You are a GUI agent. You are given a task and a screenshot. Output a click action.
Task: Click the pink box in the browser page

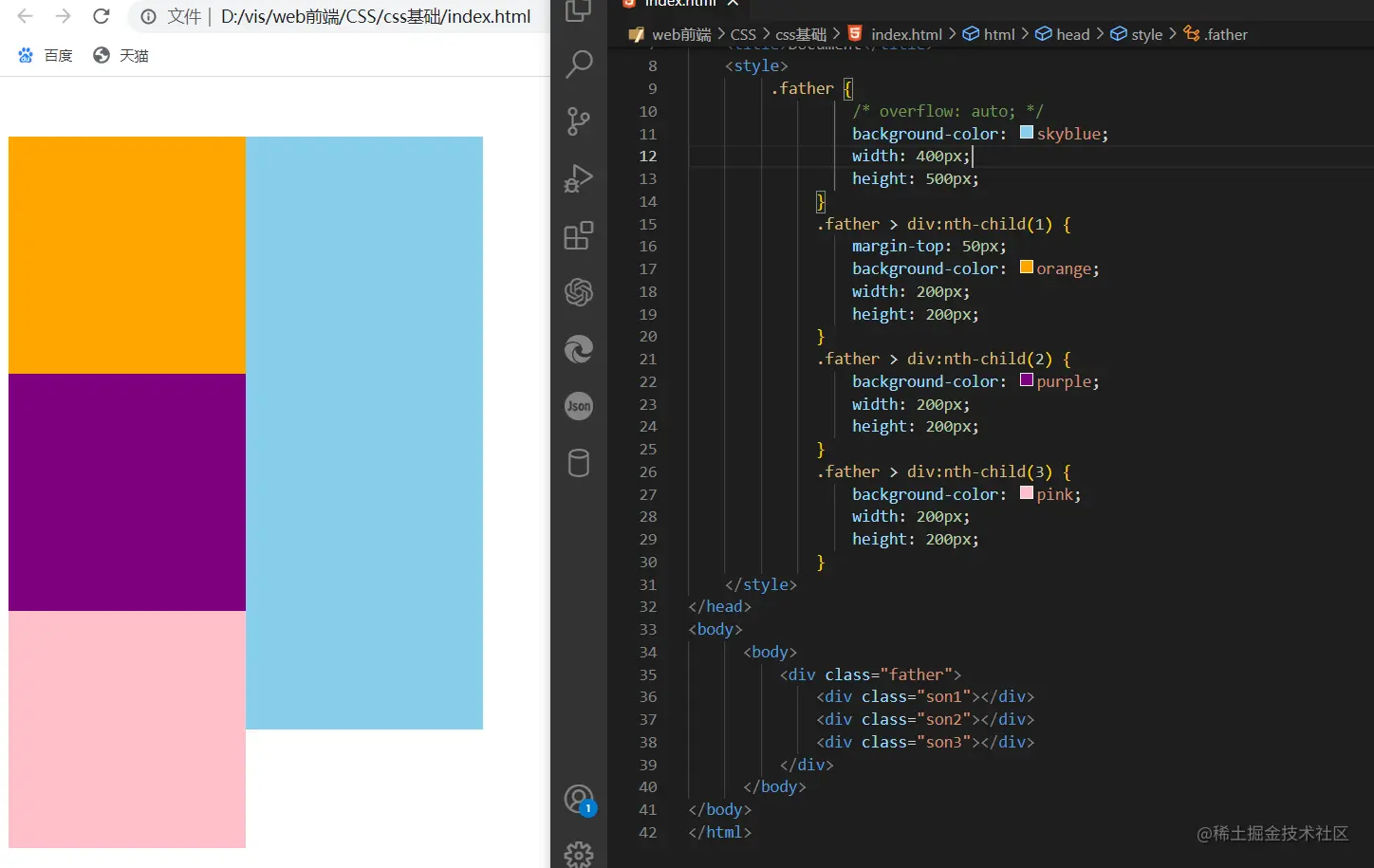point(127,729)
